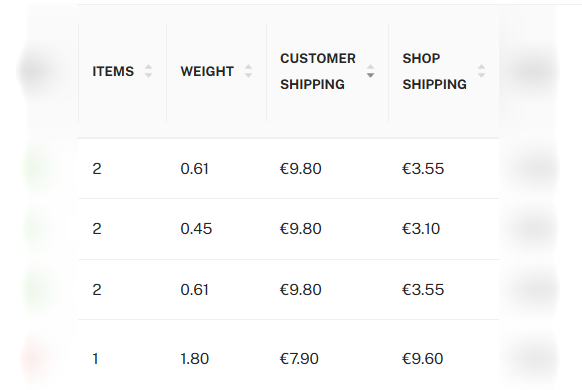Viewport: 582px width, 390px height.
Task: Click the 0.45 weight cell
Action: click(x=196, y=229)
